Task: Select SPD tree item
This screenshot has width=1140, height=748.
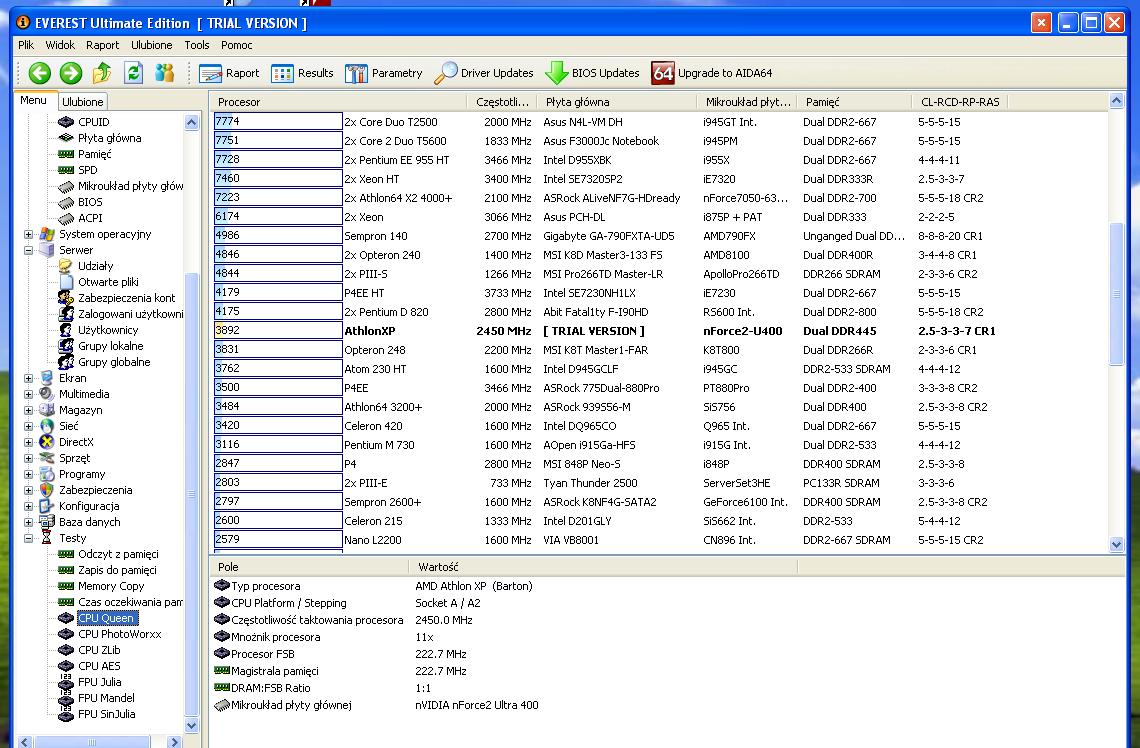Action: click(87, 170)
